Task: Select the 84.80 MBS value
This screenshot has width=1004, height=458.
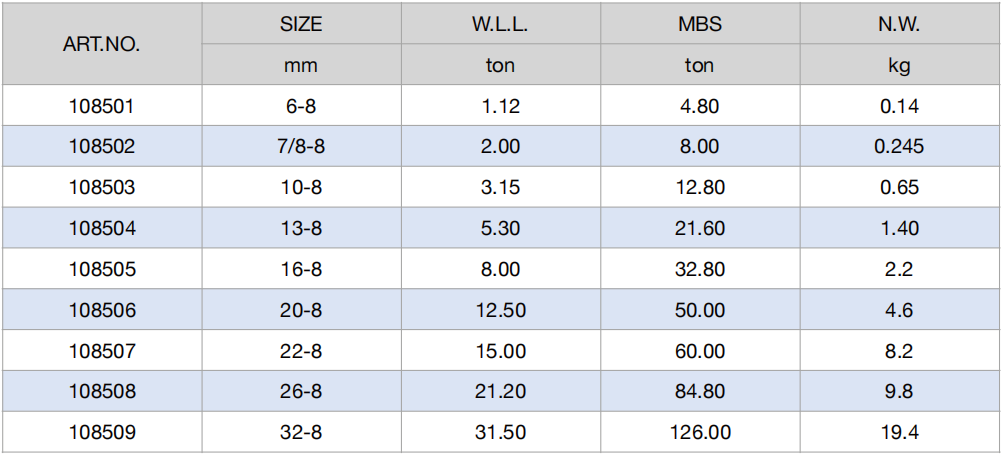Action: pos(700,391)
